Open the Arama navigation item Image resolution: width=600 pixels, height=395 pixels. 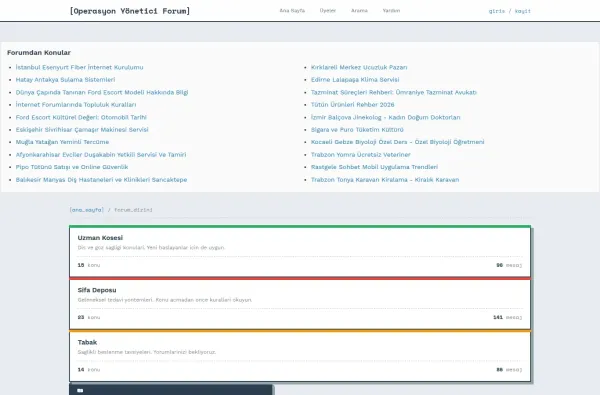pyautogui.click(x=359, y=11)
